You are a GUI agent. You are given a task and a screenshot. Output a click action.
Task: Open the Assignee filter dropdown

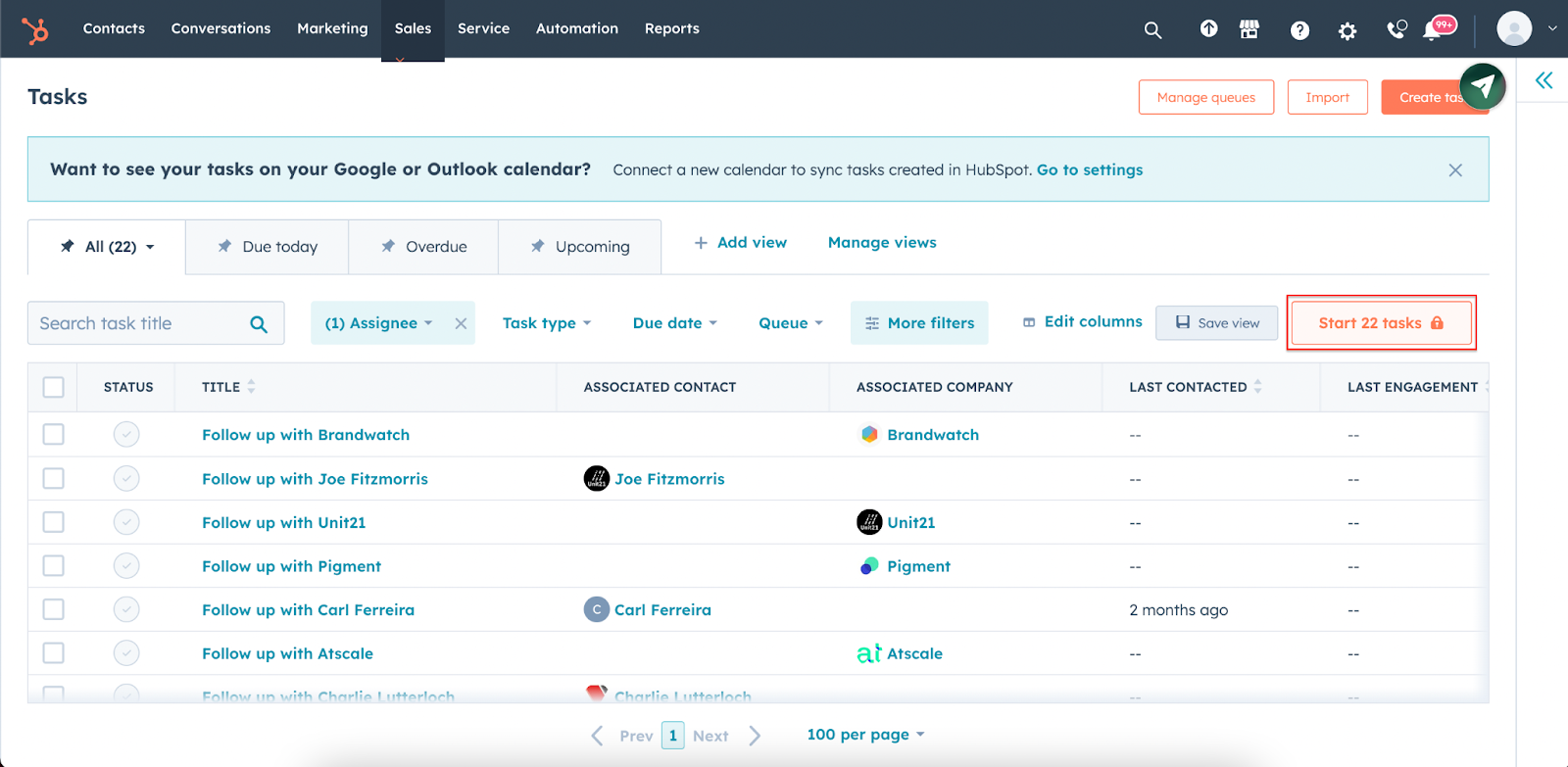pos(378,323)
